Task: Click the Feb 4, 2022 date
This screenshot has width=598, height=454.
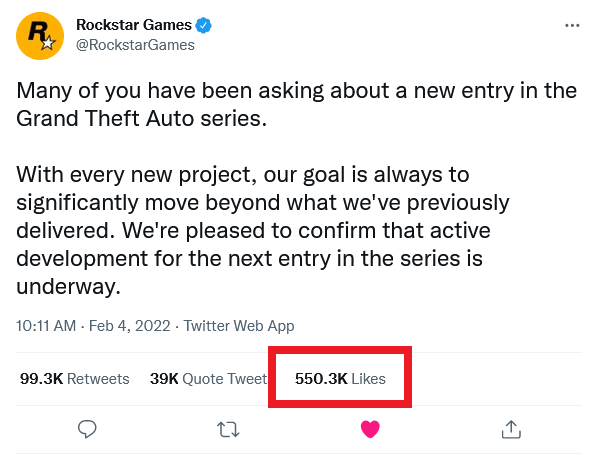Action: tap(130, 326)
